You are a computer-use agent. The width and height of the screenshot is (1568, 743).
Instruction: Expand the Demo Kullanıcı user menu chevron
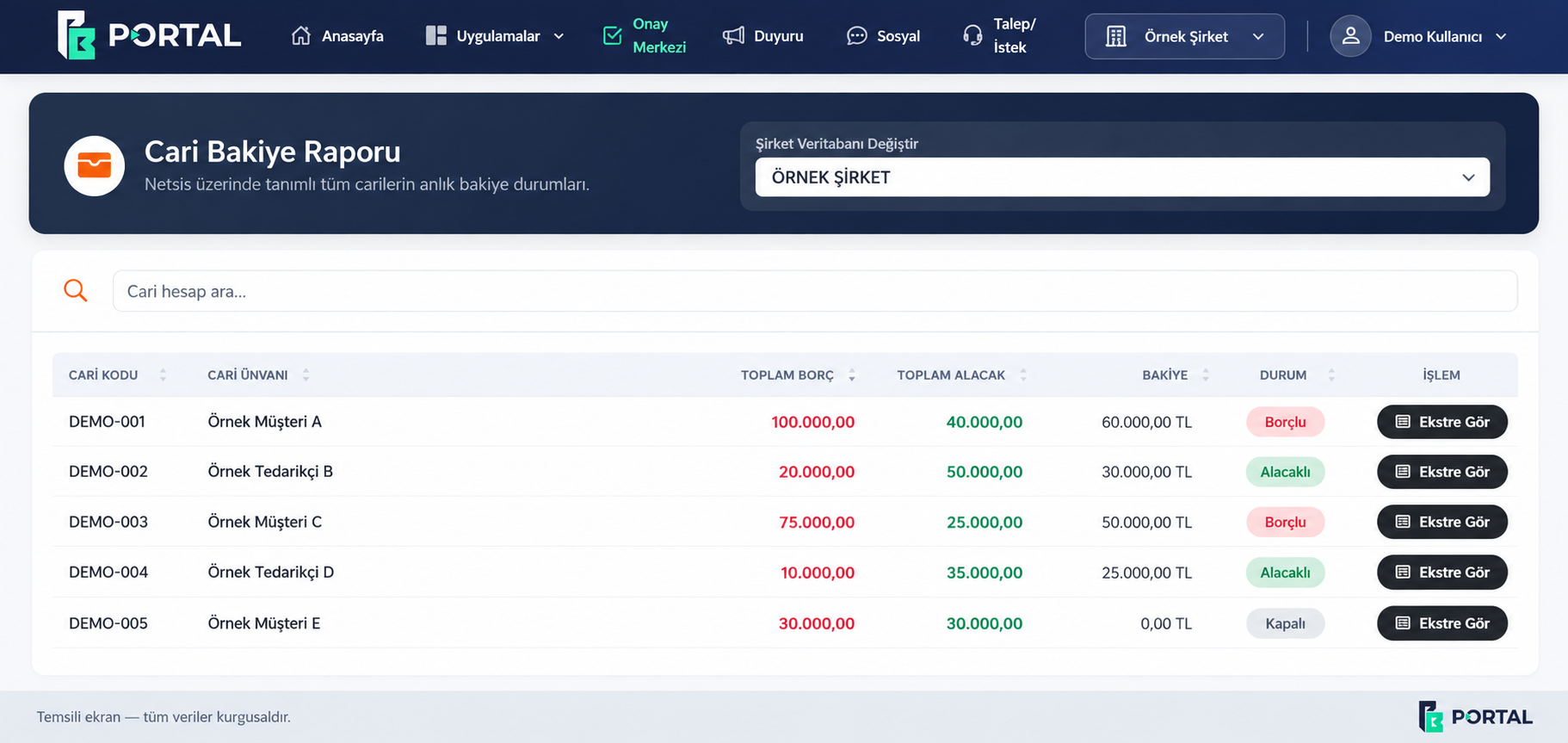click(1502, 36)
